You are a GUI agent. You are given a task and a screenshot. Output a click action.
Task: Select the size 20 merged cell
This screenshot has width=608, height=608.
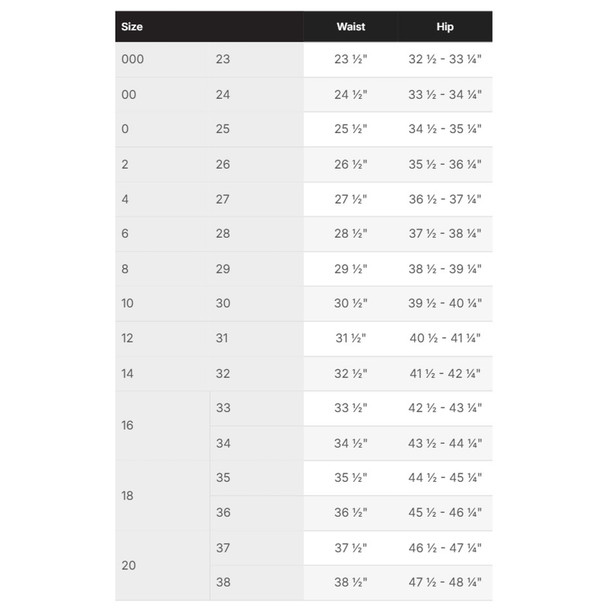[x=128, y=565]
